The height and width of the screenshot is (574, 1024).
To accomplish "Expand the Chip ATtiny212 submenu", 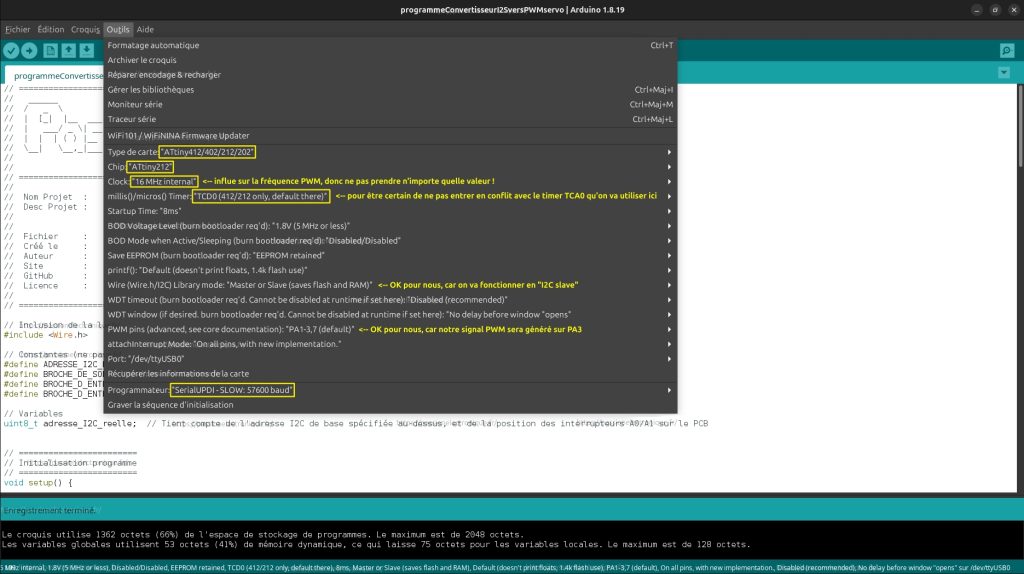I will [x=390, y=167].
